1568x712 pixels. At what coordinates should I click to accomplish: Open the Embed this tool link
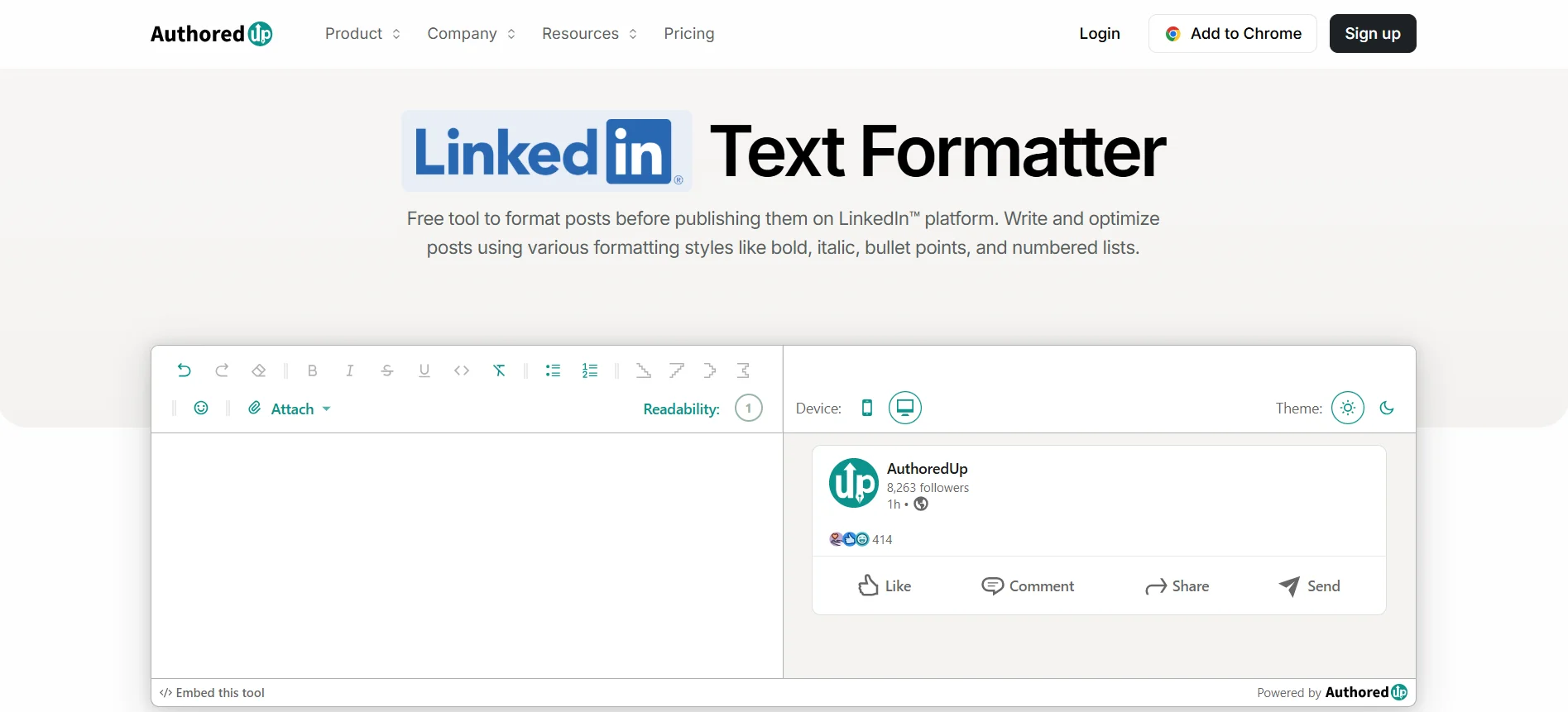coord(212,693)
